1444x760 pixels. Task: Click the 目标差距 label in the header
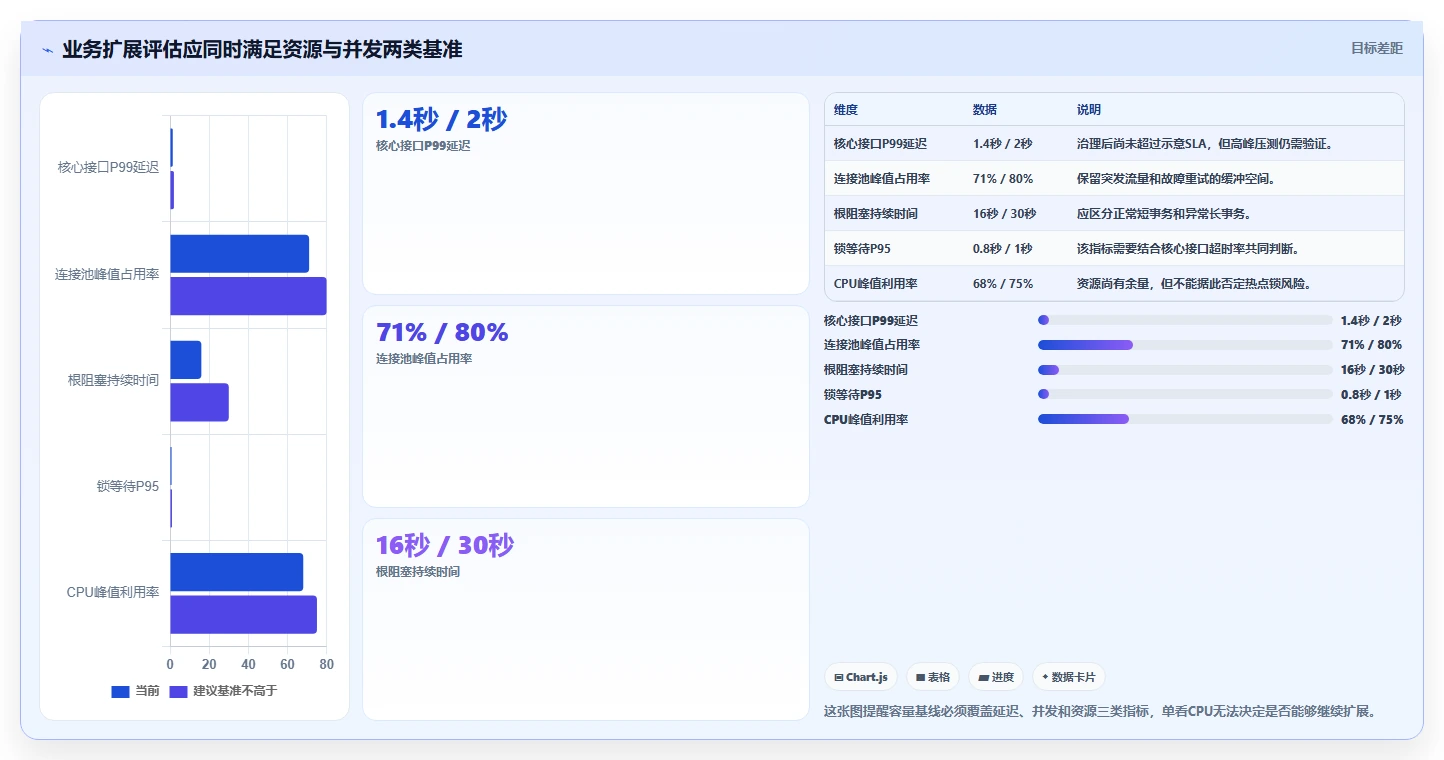(x=1377, y=48)
